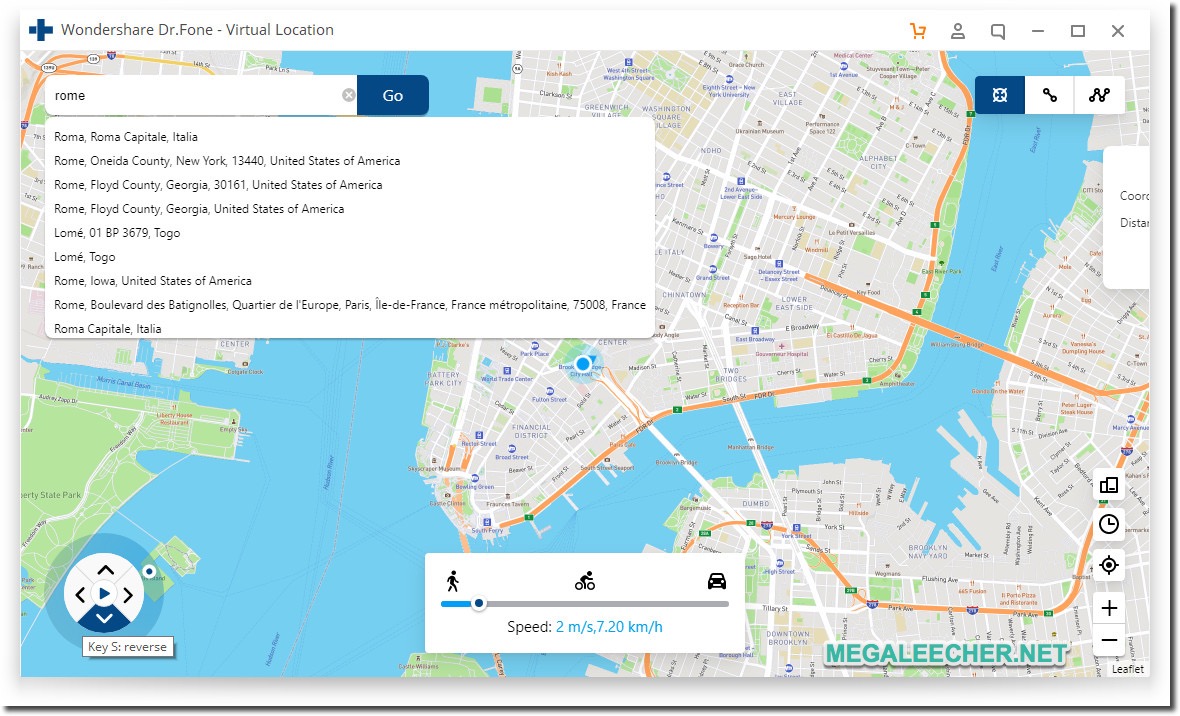Open the Leaflet attribution link
Screen dimensions: 1180x716
click(x=1127, y=669)
